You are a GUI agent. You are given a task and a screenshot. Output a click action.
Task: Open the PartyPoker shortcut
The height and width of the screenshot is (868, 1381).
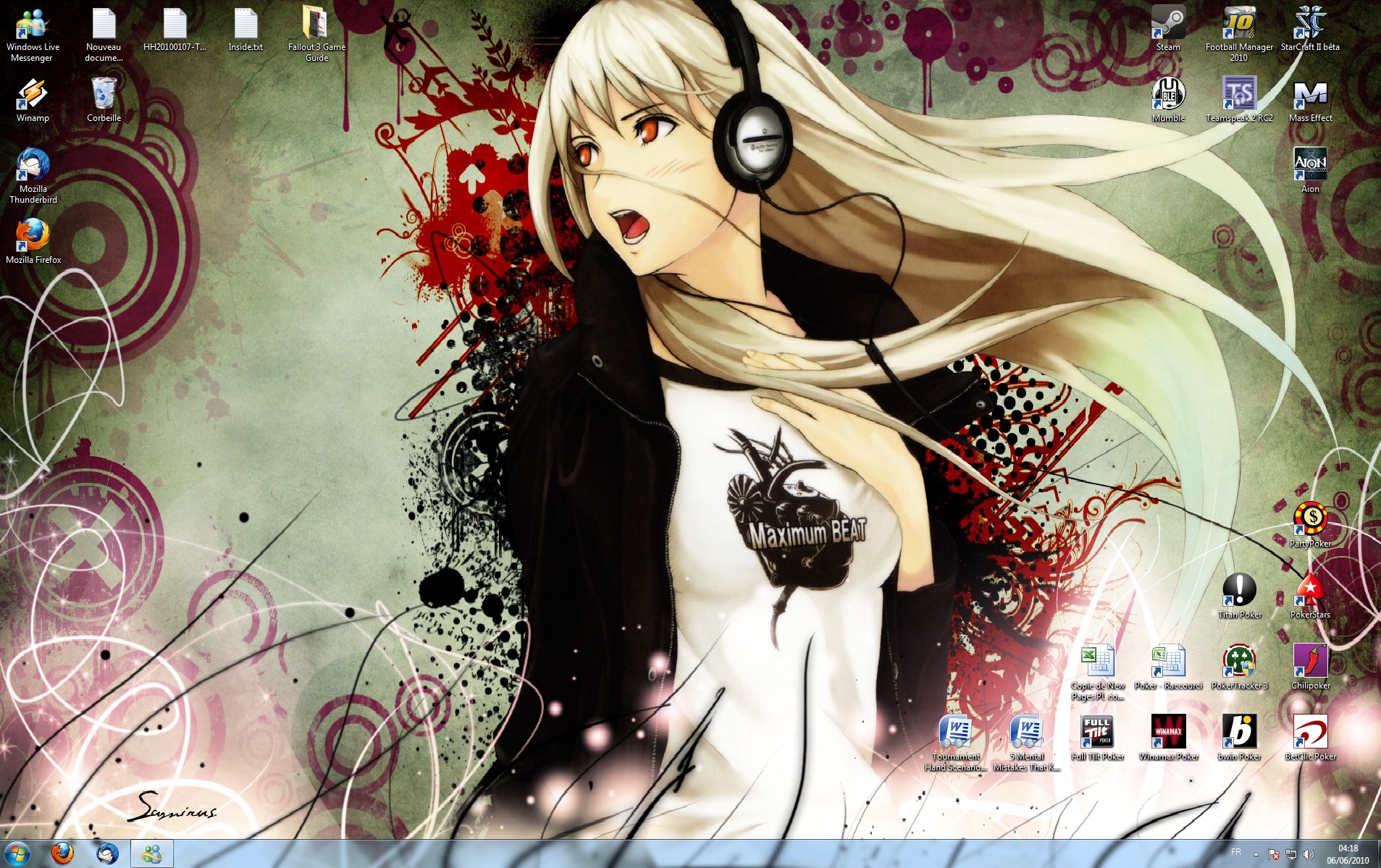point(1310,526)
